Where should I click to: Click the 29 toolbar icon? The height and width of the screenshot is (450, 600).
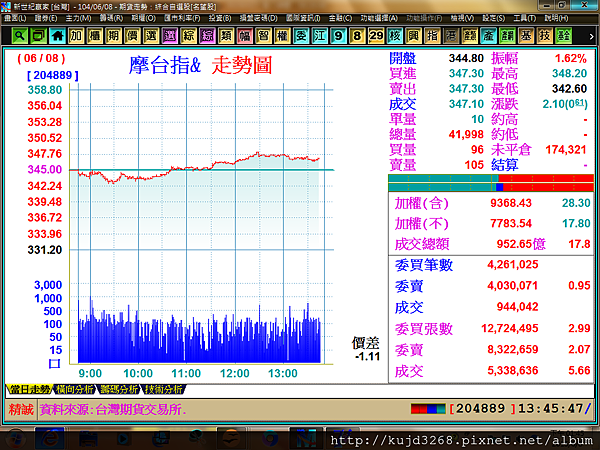pyautogui.click(x=376, y=36)
